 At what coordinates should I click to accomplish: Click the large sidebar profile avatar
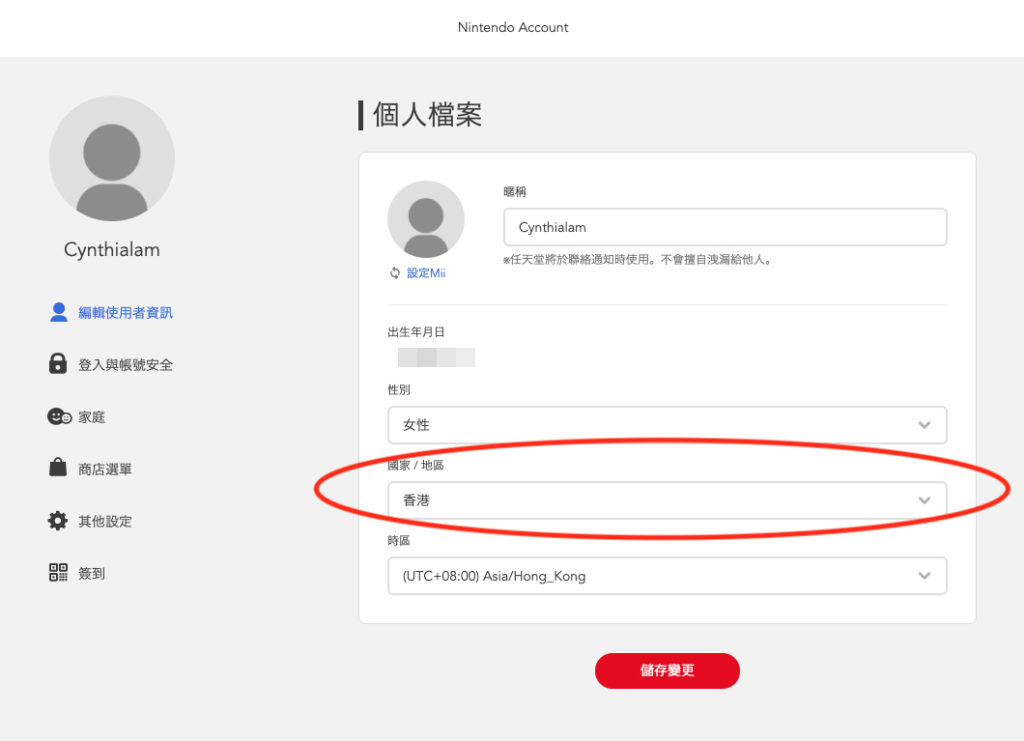click(x=112, y=159)
